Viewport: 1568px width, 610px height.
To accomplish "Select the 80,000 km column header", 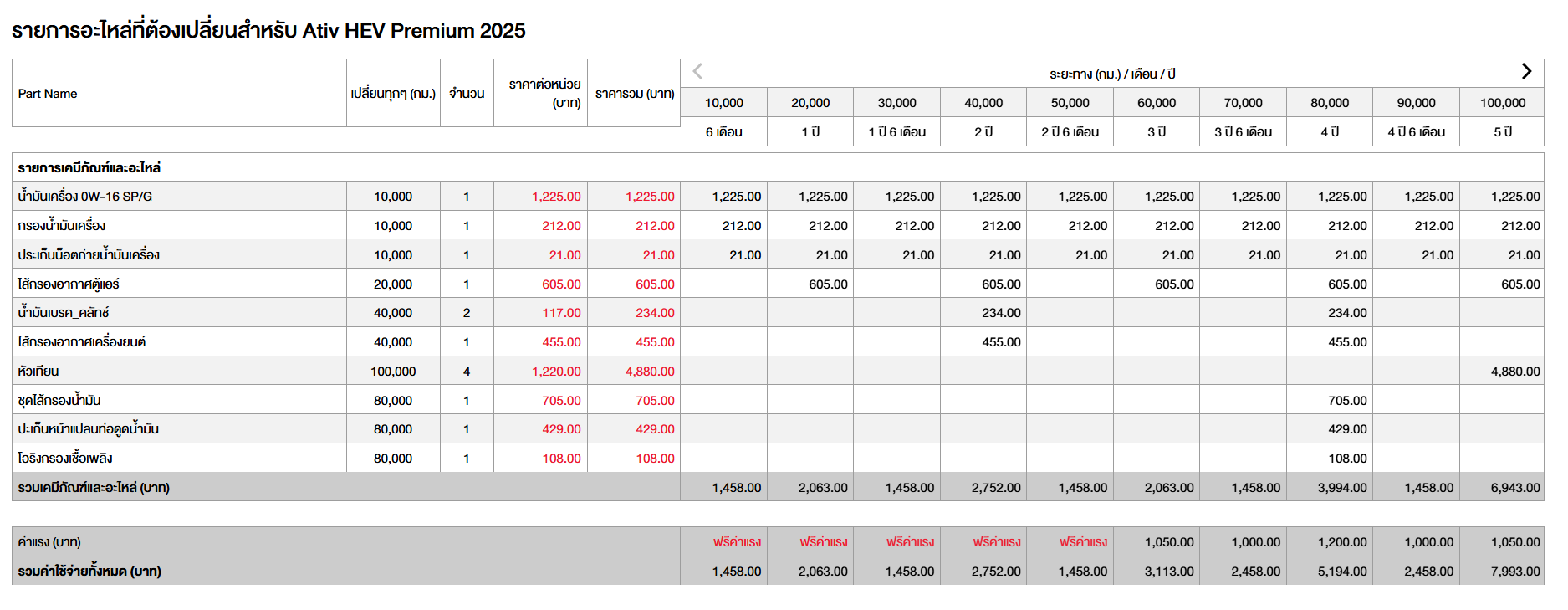I will (x=1330, y=103).
